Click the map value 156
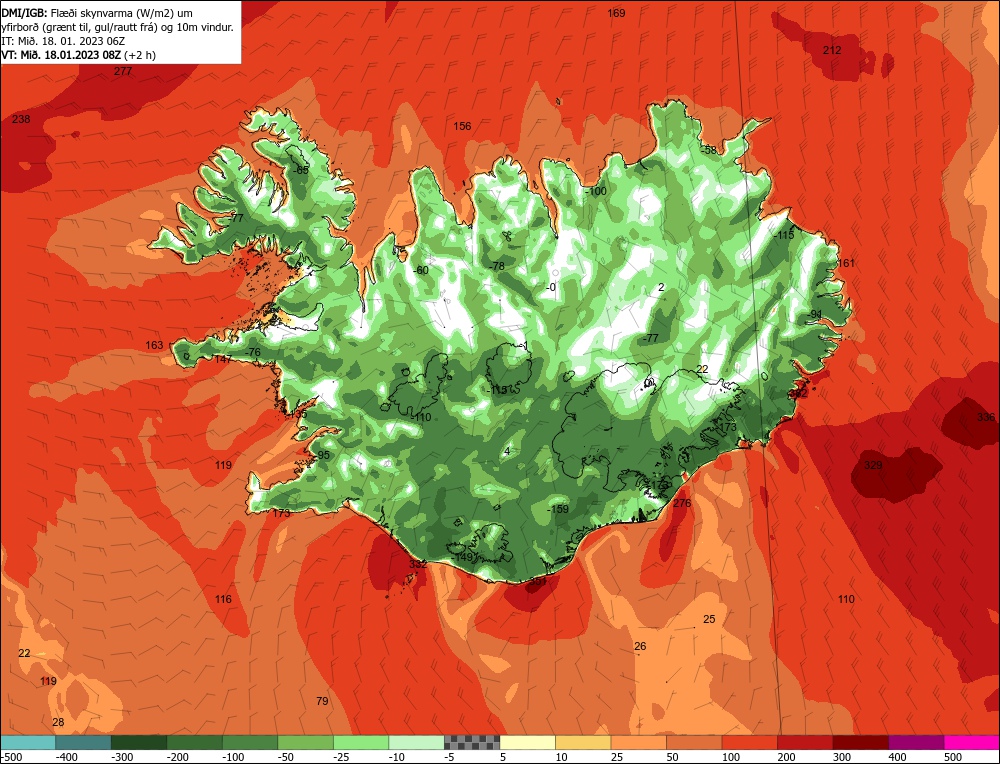This screenshot has height=764, width=1000. pos(462,126)
